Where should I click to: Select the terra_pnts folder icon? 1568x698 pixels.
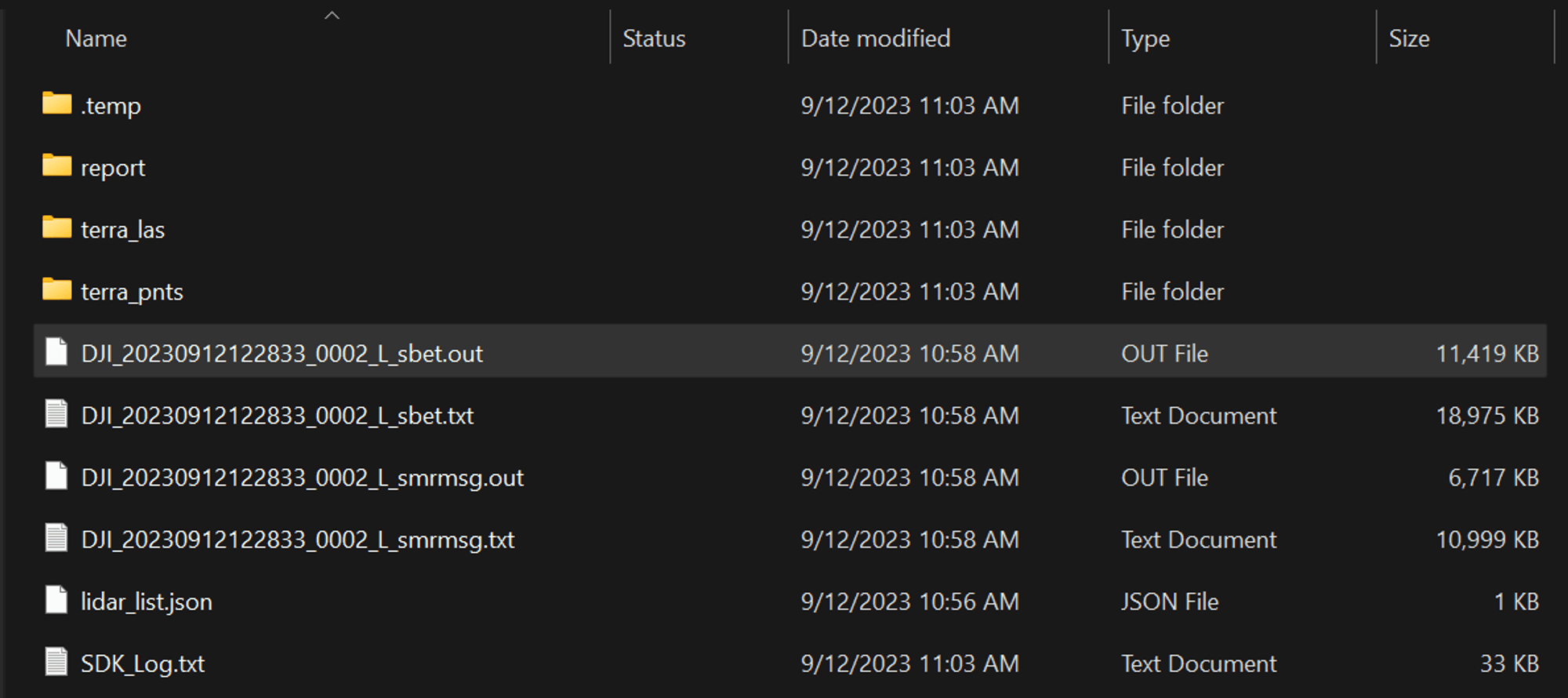coord(56,289)
